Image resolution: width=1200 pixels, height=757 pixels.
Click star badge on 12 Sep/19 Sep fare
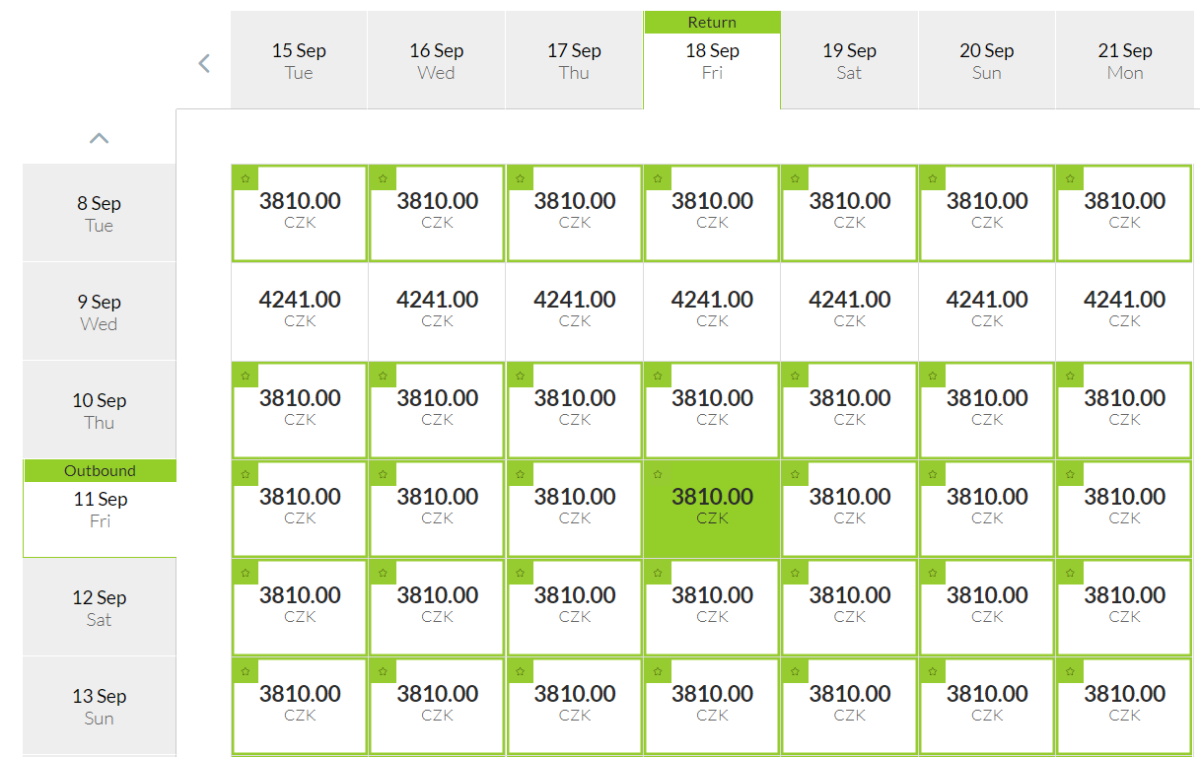795,573
